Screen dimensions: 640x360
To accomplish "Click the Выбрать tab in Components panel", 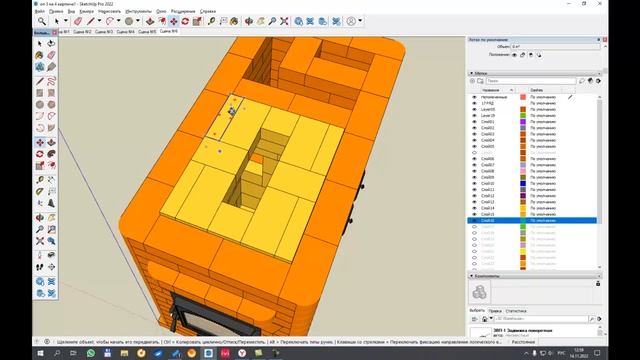I will [477, 311].
